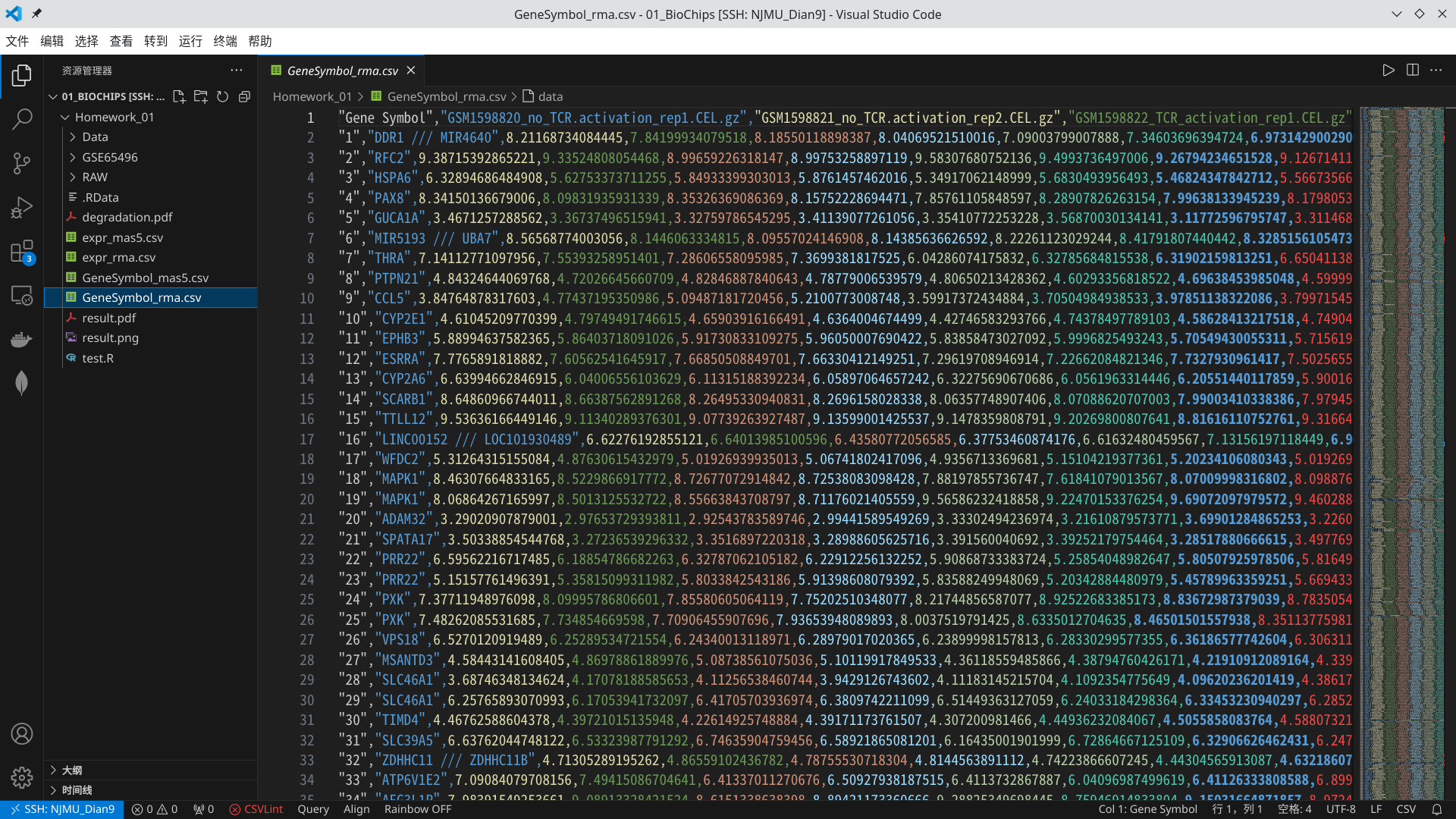Image resolution: width=1456 pixels, height=819 pixels.
Task: Open the 查看 menu
Action: point(121,41)
